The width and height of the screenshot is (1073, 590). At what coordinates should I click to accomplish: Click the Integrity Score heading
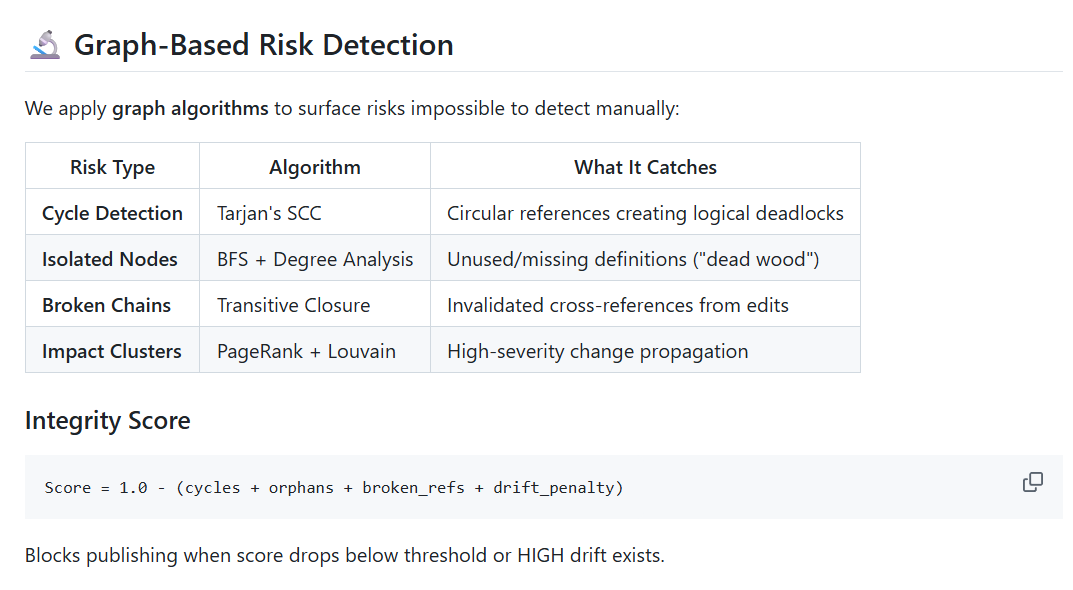click(x=107, y=421)
